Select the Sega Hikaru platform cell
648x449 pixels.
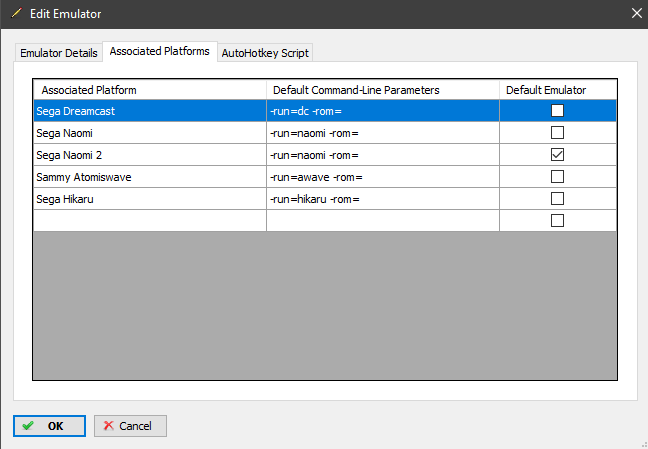[150, 198]
